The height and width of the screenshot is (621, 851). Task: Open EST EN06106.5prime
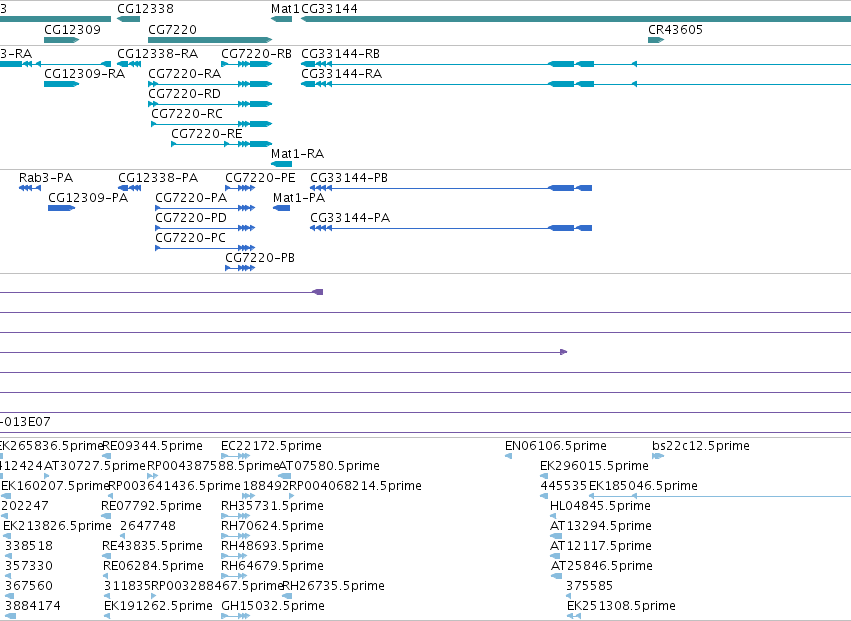tap(556, 446)
